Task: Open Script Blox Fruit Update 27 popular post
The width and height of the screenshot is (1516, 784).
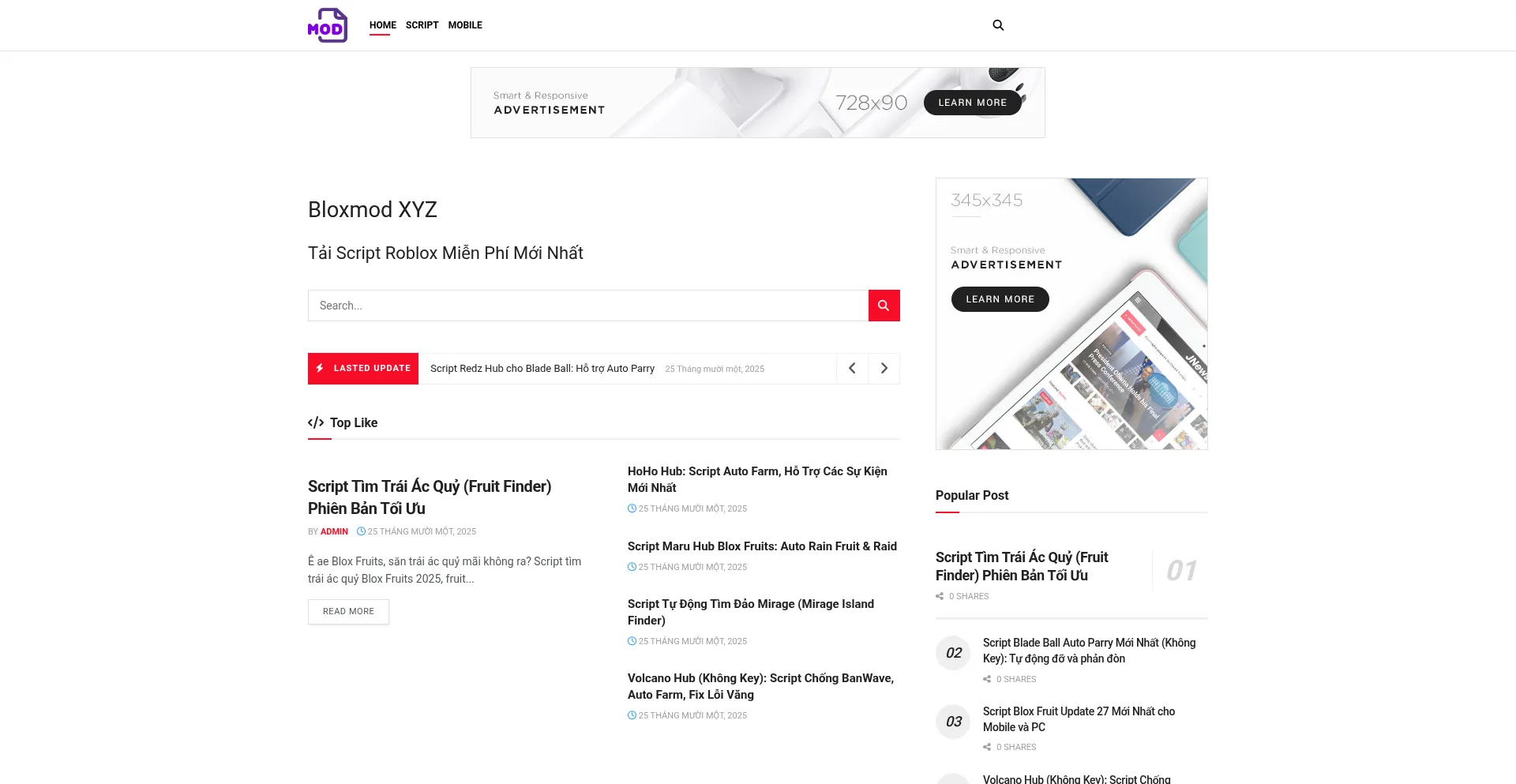Action: click(x=1079, y=719)
